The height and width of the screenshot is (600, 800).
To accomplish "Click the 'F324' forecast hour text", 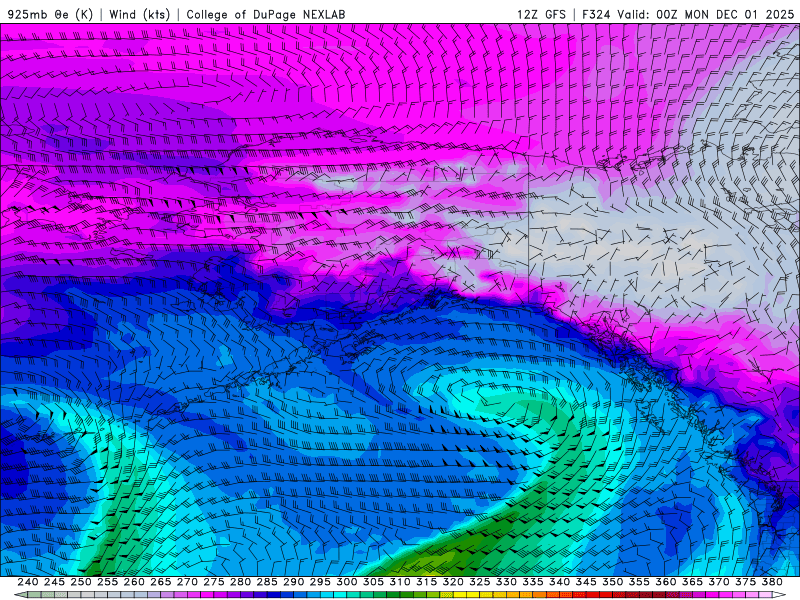I will [x=596, y=14].
